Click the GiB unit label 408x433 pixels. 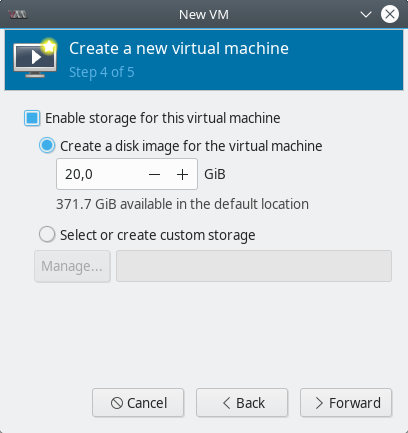[x=215, y=174]
